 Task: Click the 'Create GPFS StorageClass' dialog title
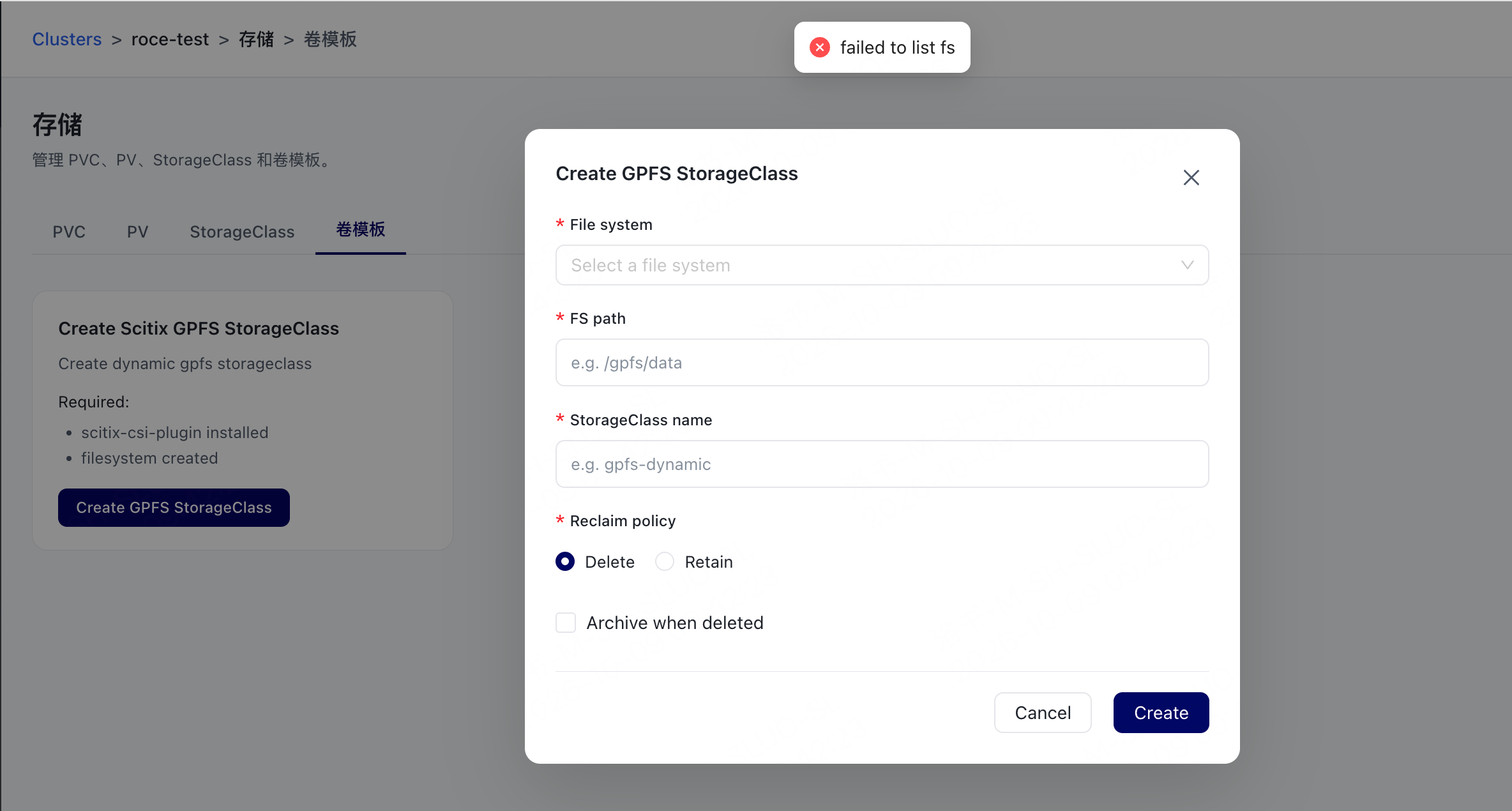(x=677, y=174)
